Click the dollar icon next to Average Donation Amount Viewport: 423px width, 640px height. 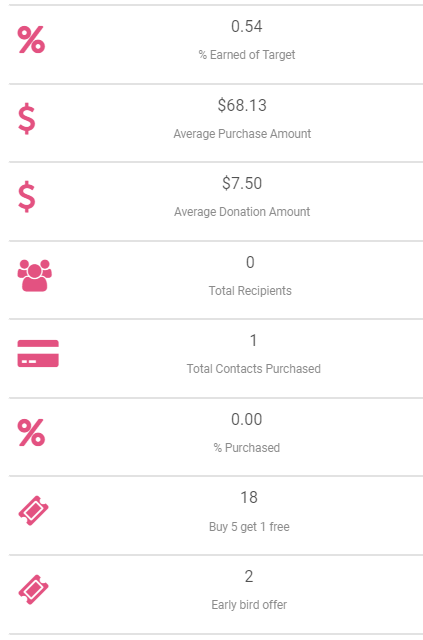[27, 197]
